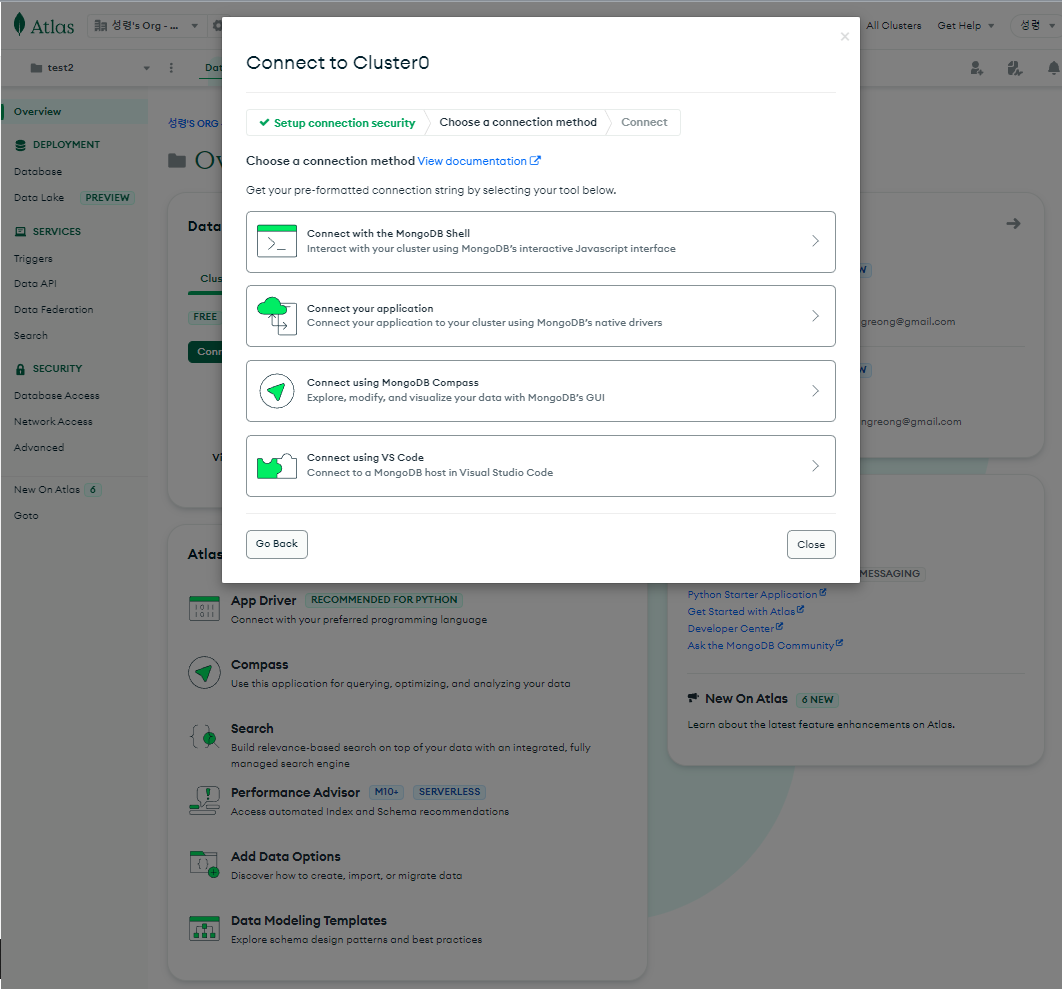The width and height of the screenshot is (1062, 989).
Task: Open Triggers in the sidebar
Action: pos(33,259)
